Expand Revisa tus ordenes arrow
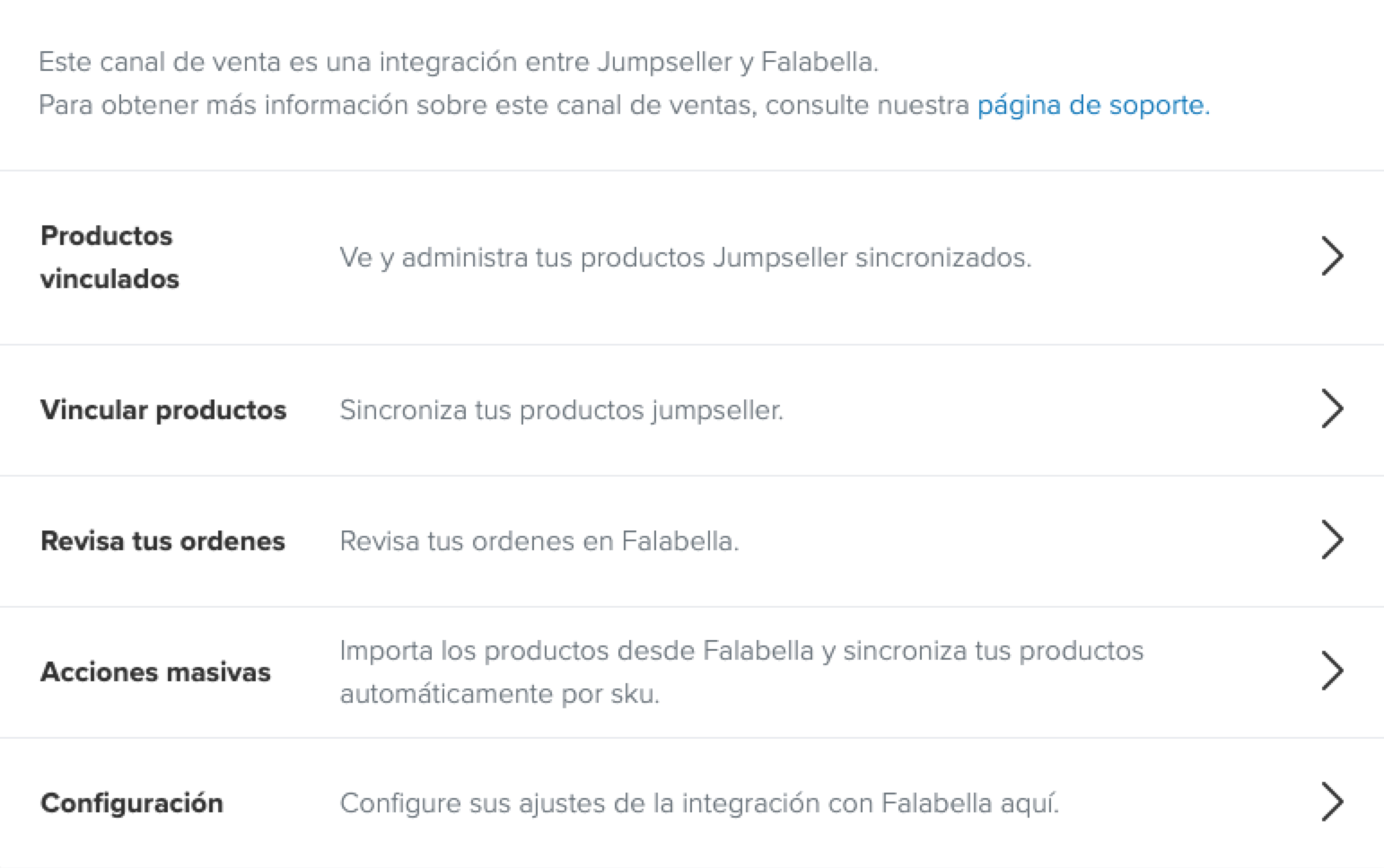Image resolution: width=1384 pixels, height=868 pixels. 1332,540
